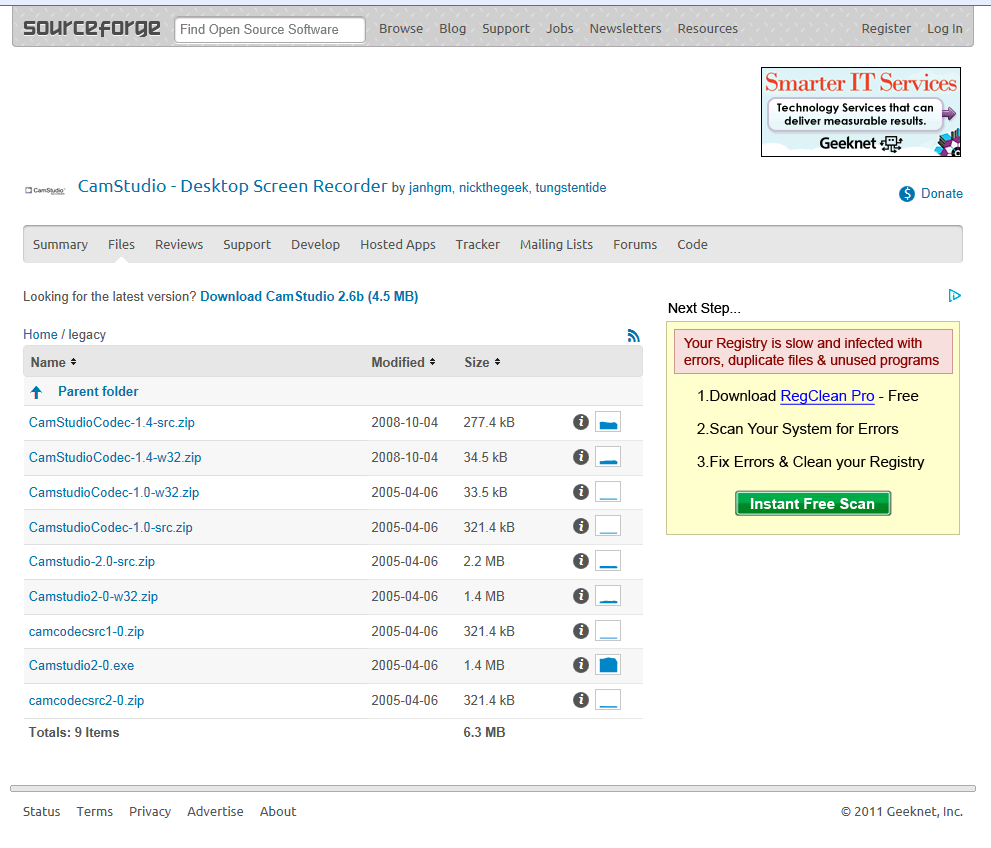This screenshot has height=848, width=991.
Task: View stats chart for CamstudioCodec-1.0-w32.zip
Action: (x=608, y=492)
